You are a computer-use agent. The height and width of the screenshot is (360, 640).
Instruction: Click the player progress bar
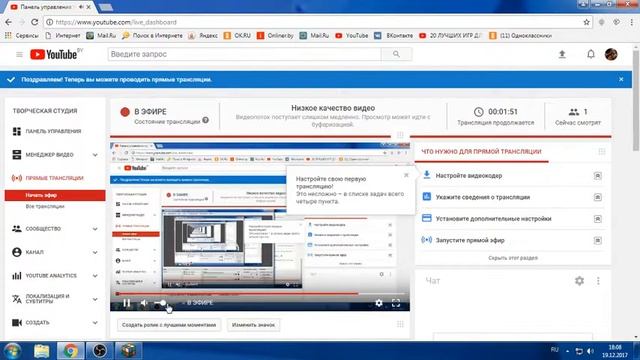click(260, 293)
